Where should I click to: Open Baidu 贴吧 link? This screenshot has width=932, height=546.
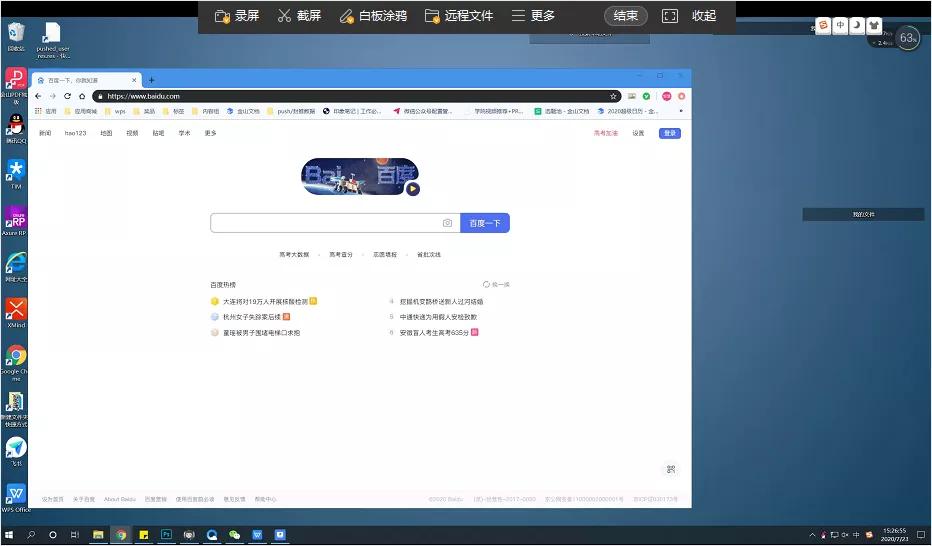pos(158,133)
